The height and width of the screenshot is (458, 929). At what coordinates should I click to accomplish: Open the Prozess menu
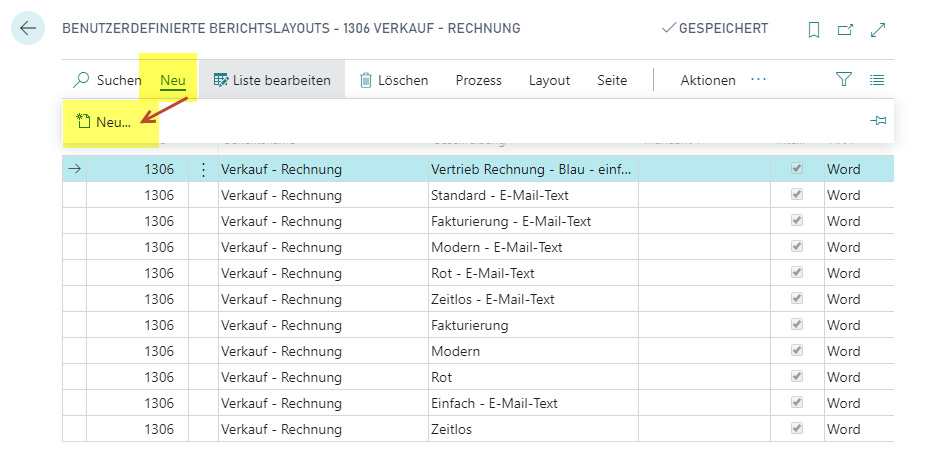point(479,80)
